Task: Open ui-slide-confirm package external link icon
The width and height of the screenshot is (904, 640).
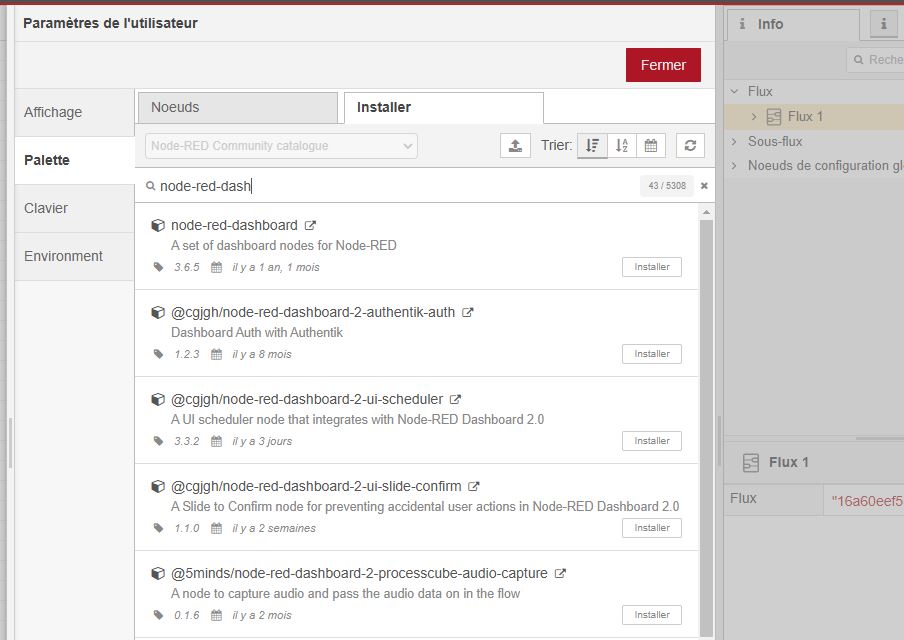Action: (474, 487)
